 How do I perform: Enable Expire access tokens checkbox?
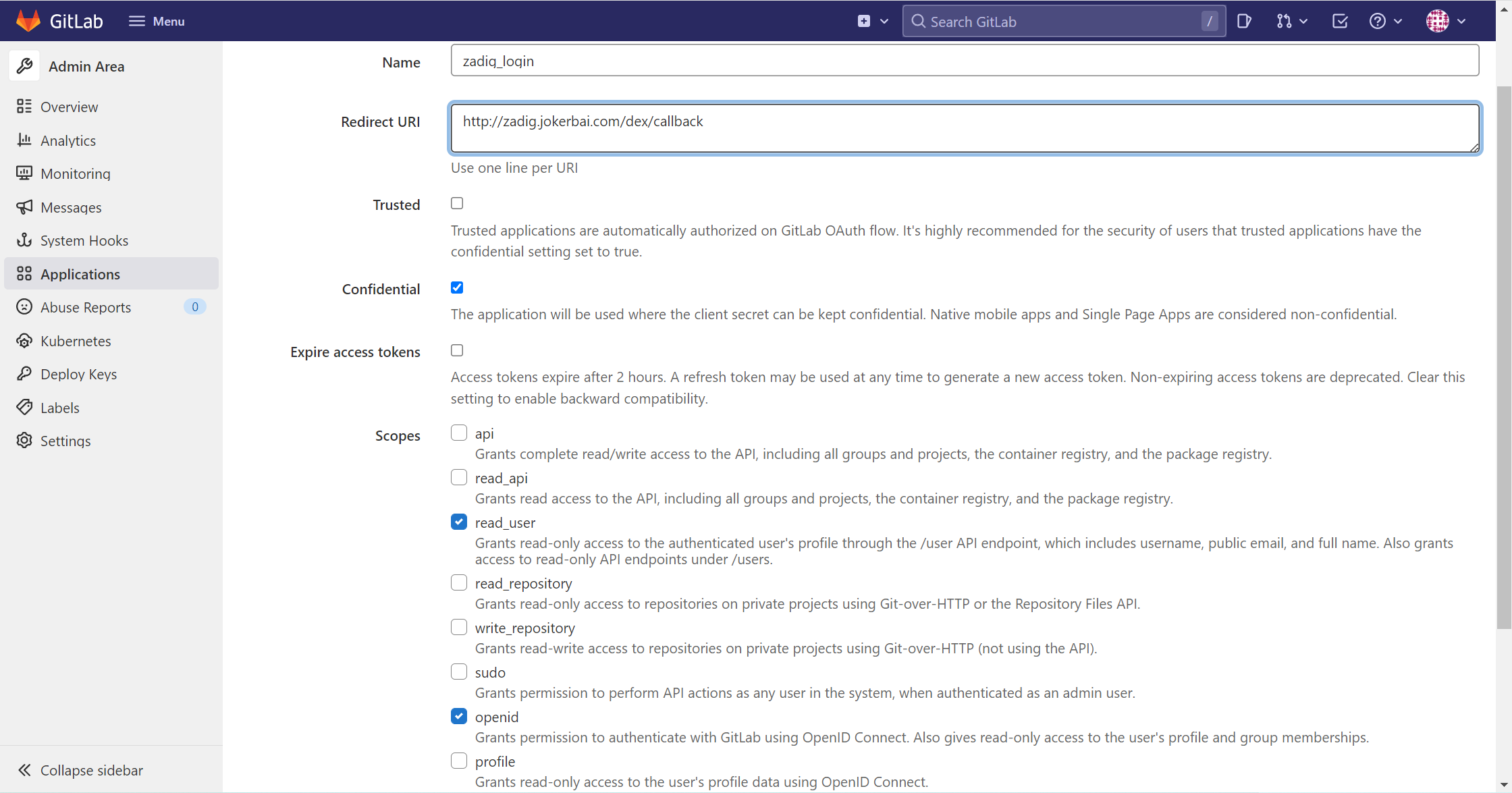point(457,350)
